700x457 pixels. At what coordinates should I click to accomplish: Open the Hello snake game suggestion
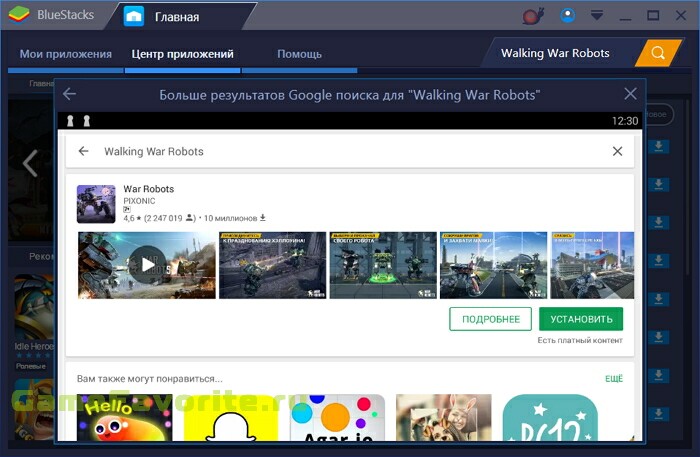pos(125,418)
